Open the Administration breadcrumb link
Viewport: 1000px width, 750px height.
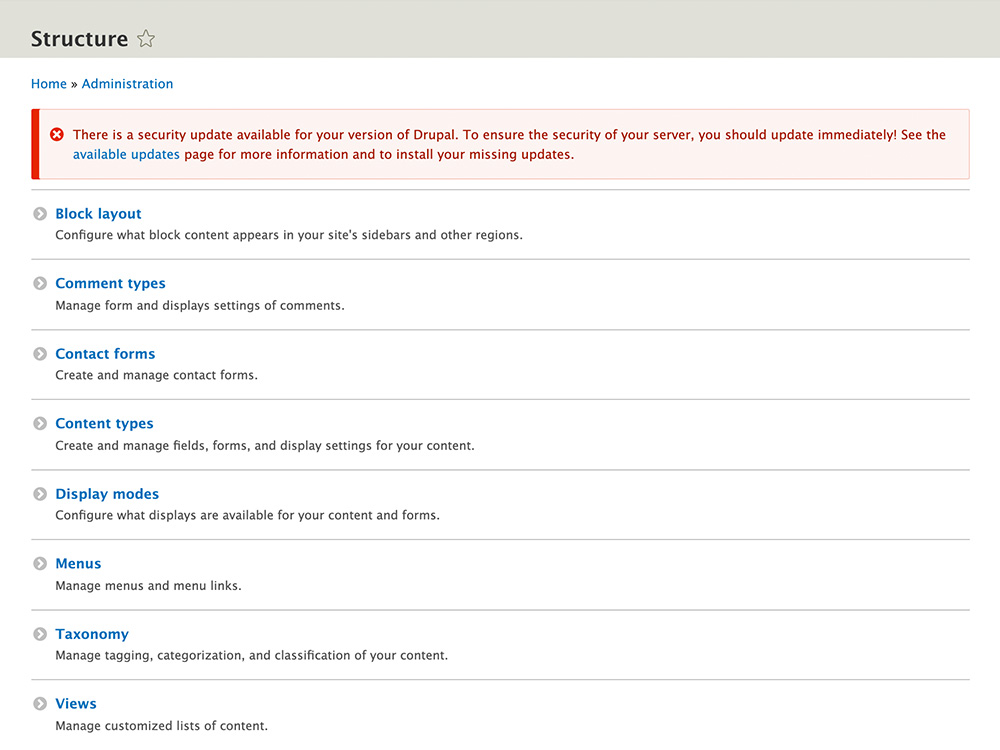127,84
